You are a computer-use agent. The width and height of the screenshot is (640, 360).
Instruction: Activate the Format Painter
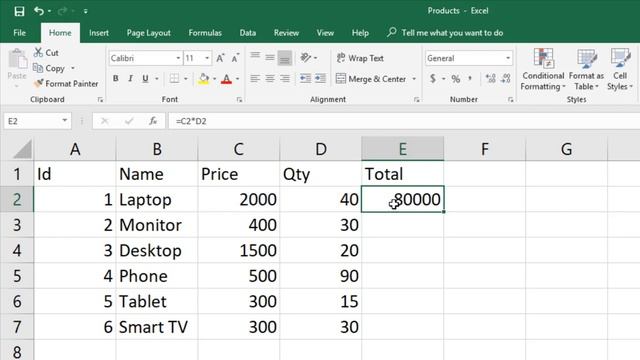[66, 84]
